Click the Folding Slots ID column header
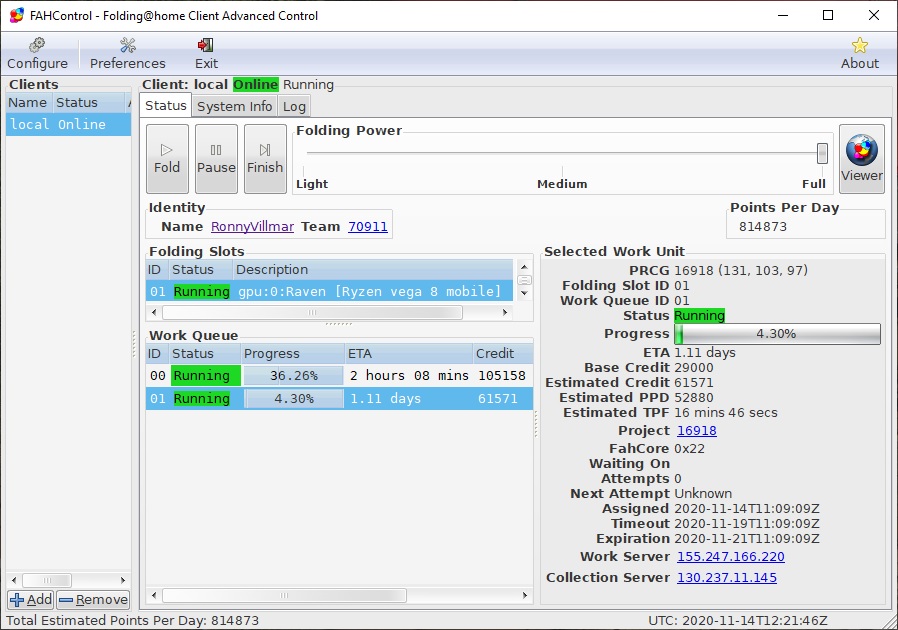Screen dimensions: 898x630 [157, 270]
